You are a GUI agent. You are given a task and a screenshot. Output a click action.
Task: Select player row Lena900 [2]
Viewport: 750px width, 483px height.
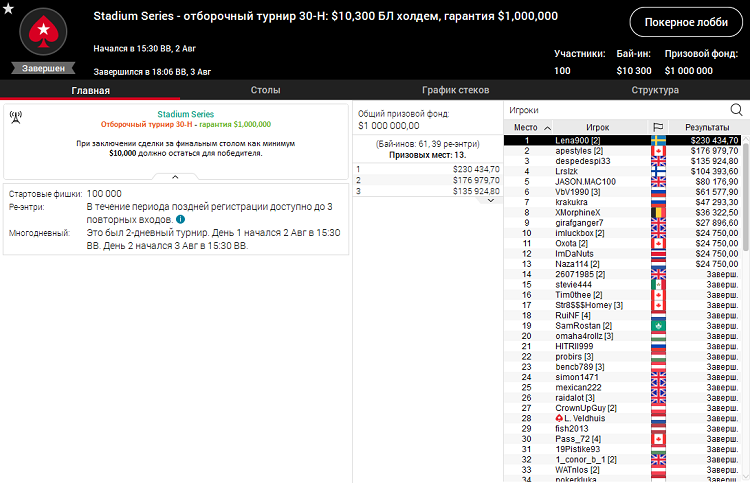(622, 141)
